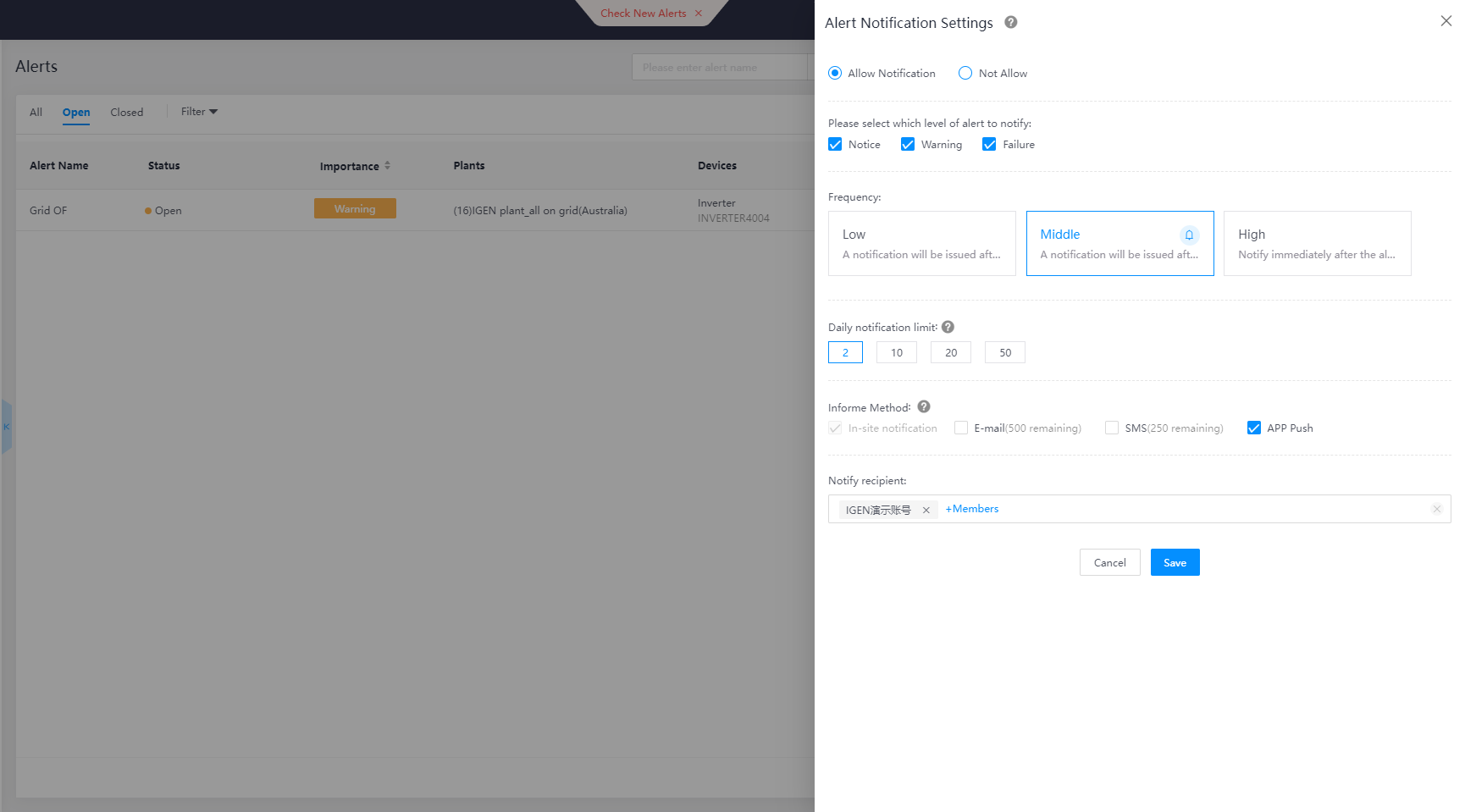The height and width of the screenshot is (812, 1465).
Task: Disable APP Push notification checkbox
Action: pos(1254,428)
